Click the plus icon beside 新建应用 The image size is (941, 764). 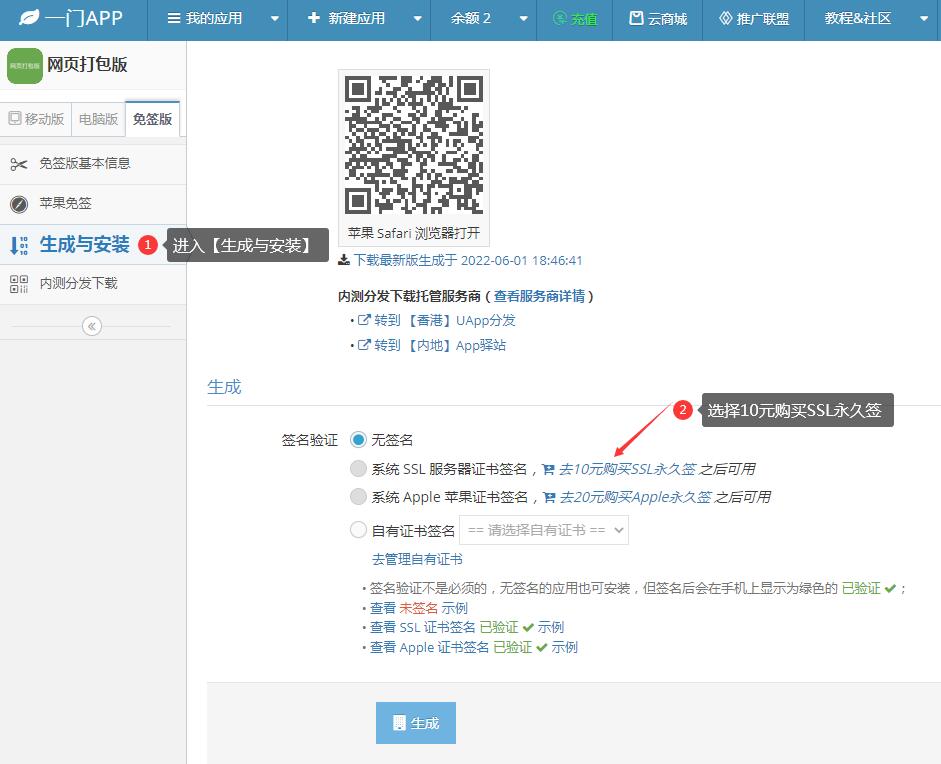313,18
